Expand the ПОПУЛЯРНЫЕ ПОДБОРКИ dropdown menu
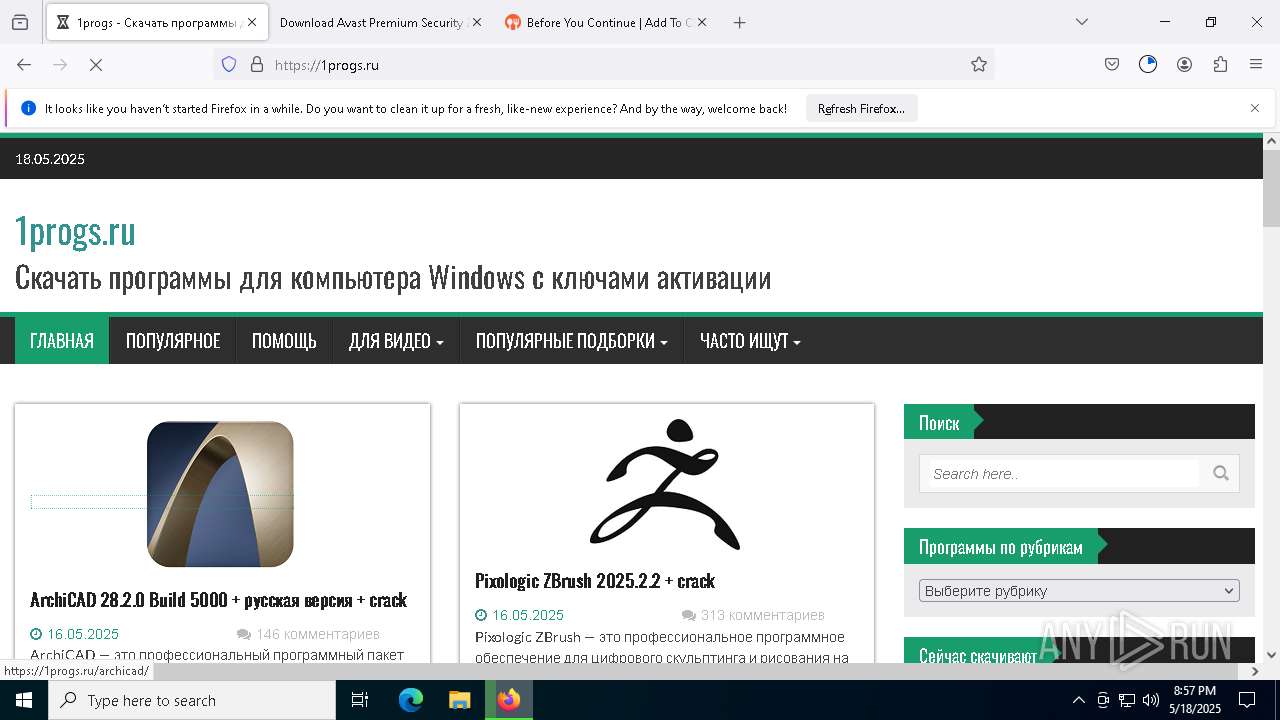 571,341
